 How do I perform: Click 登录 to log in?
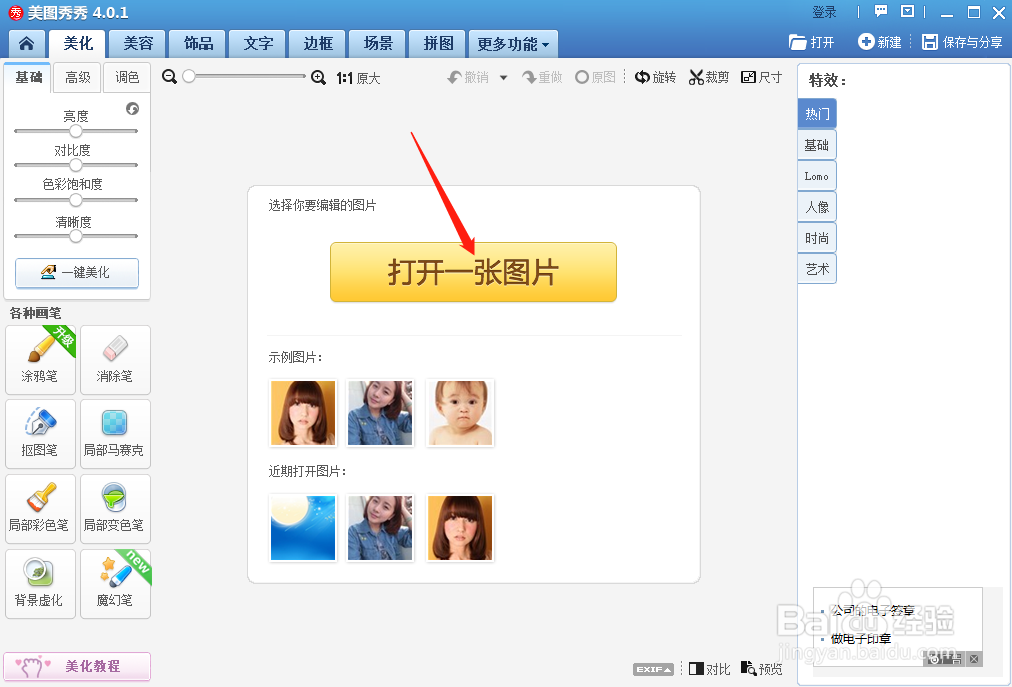824,12
